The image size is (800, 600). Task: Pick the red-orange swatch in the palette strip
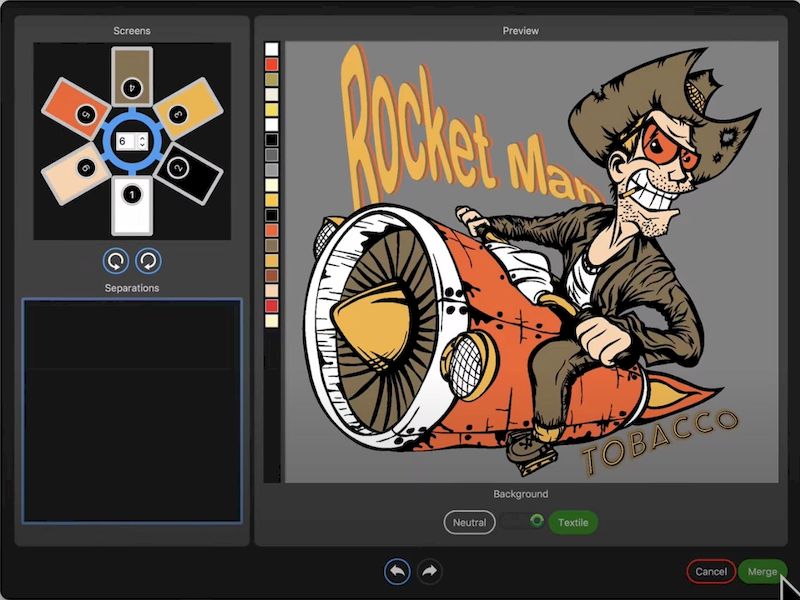pyautogui.click(x=271, y=64)
